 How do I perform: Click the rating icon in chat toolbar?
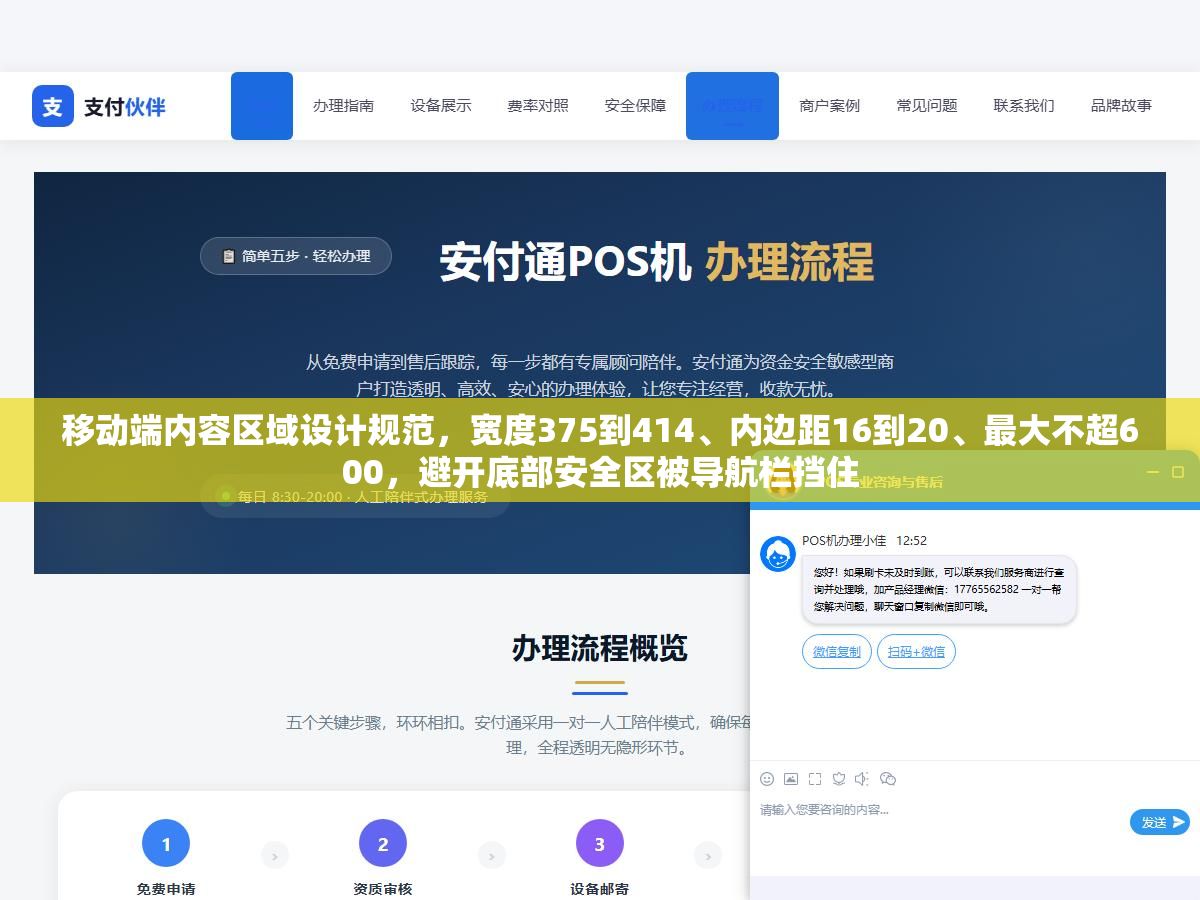click(839, 779)
